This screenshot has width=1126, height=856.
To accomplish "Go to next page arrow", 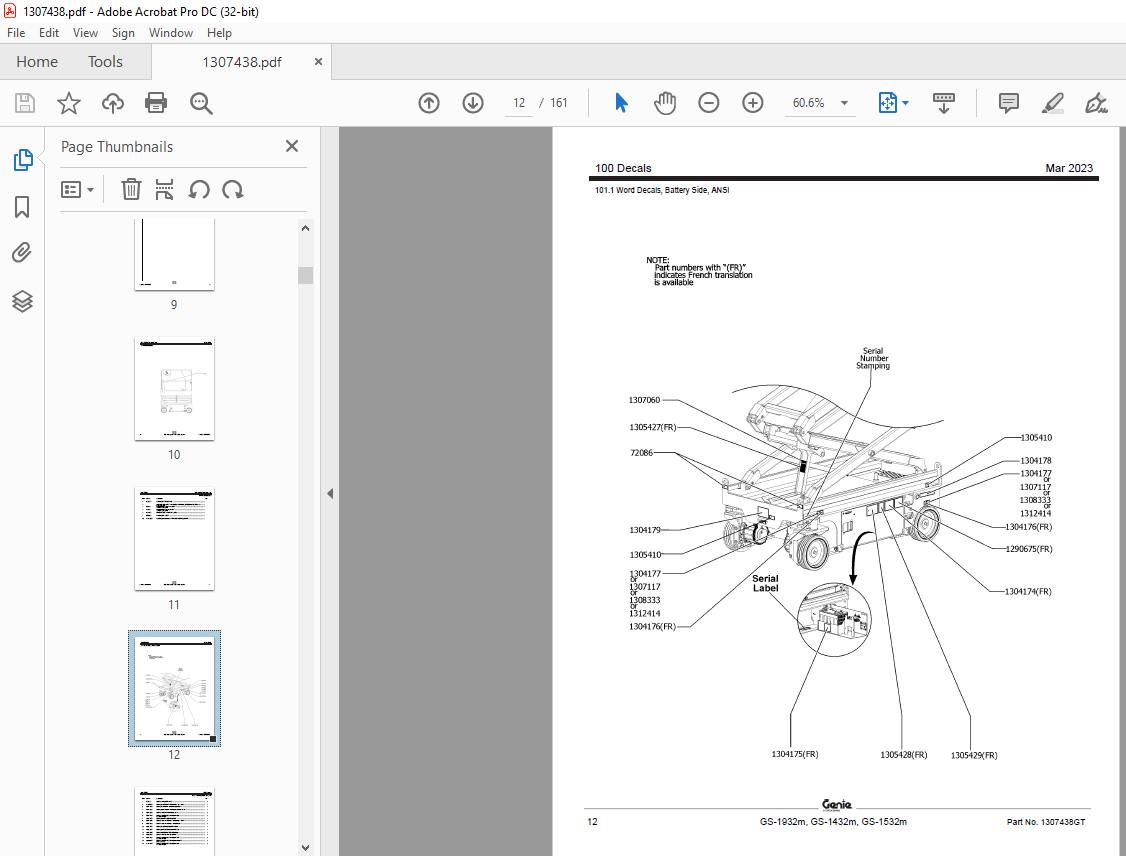I will coord(473,103).
